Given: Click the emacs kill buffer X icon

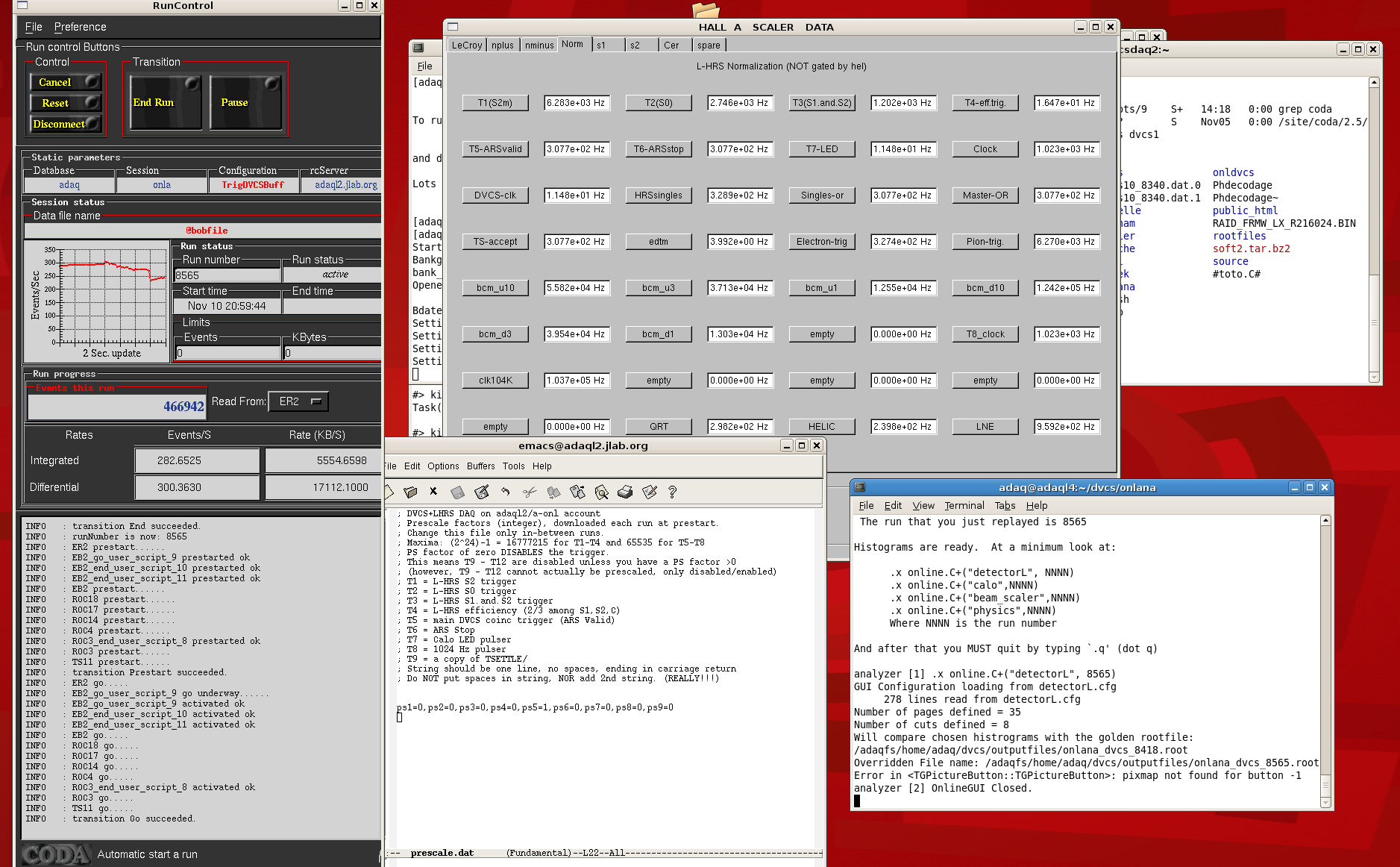Looking at the screenshot, I should [433, 491].
